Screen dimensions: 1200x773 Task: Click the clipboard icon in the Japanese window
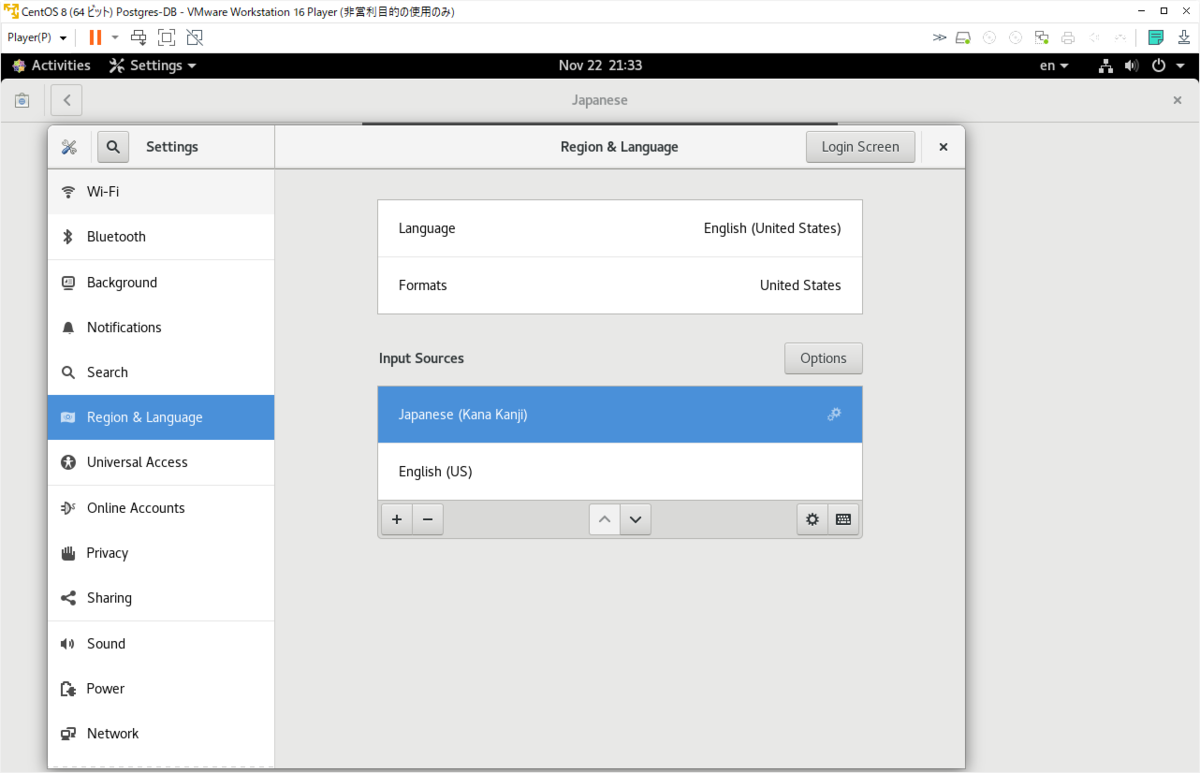22,100
